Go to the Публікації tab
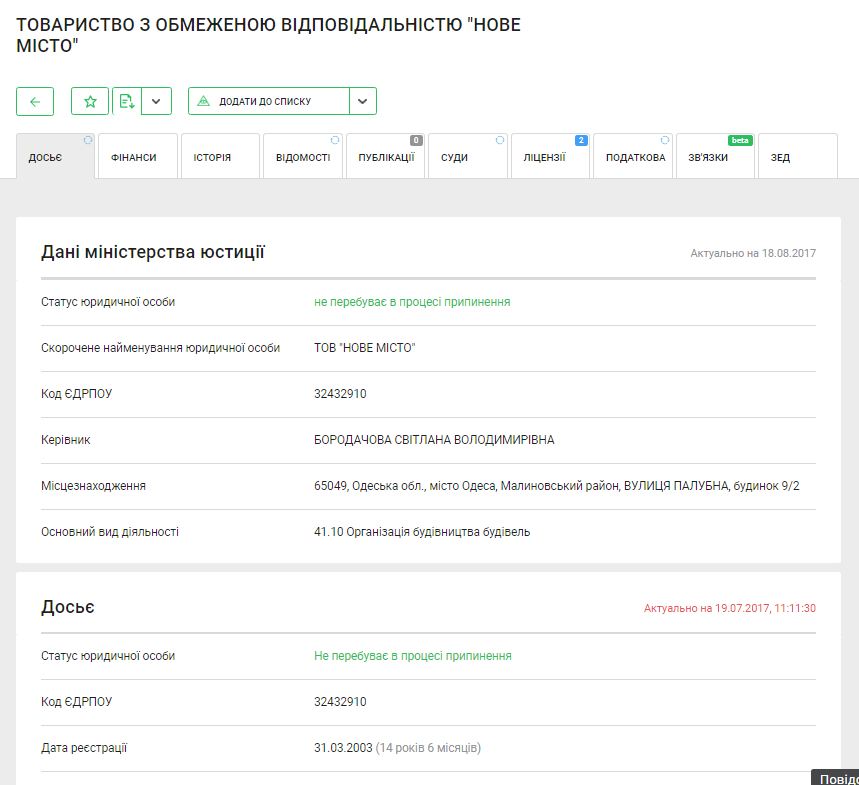 386,157
